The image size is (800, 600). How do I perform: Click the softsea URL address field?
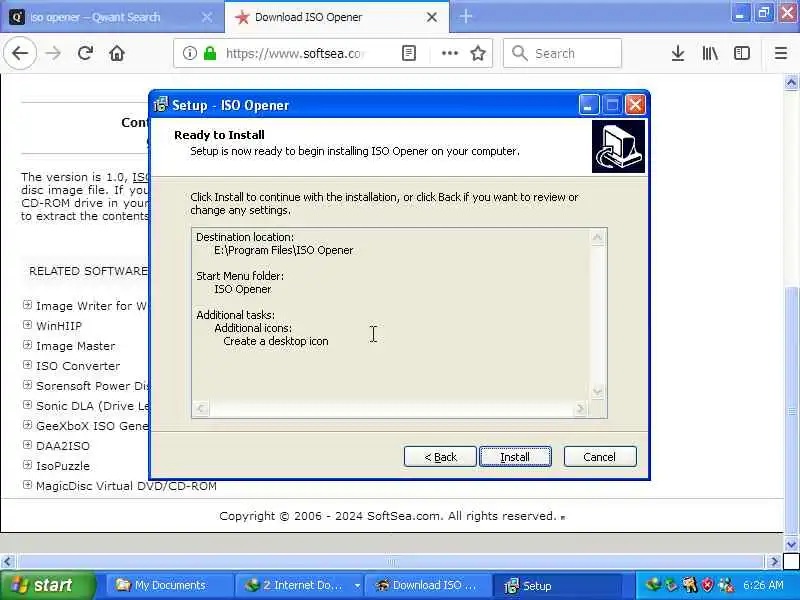pos(294,53)
